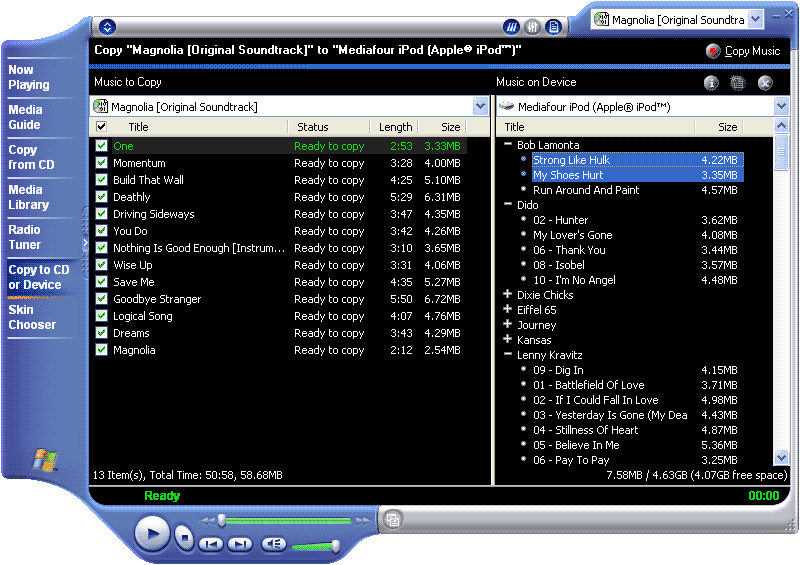Click the device list scroll-up arrow

[x=781, y=126]
